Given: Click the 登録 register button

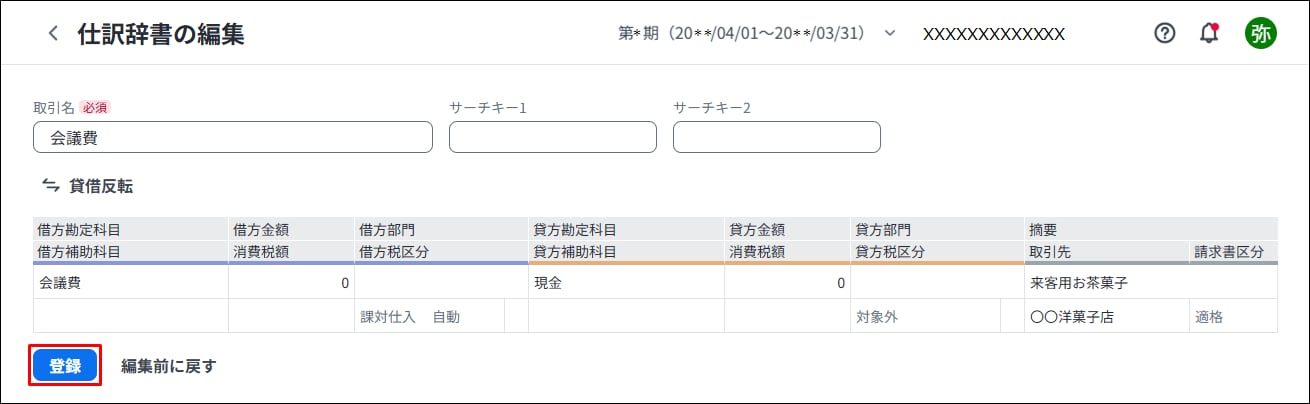Looking at the screenshot, I should (65, 366).
